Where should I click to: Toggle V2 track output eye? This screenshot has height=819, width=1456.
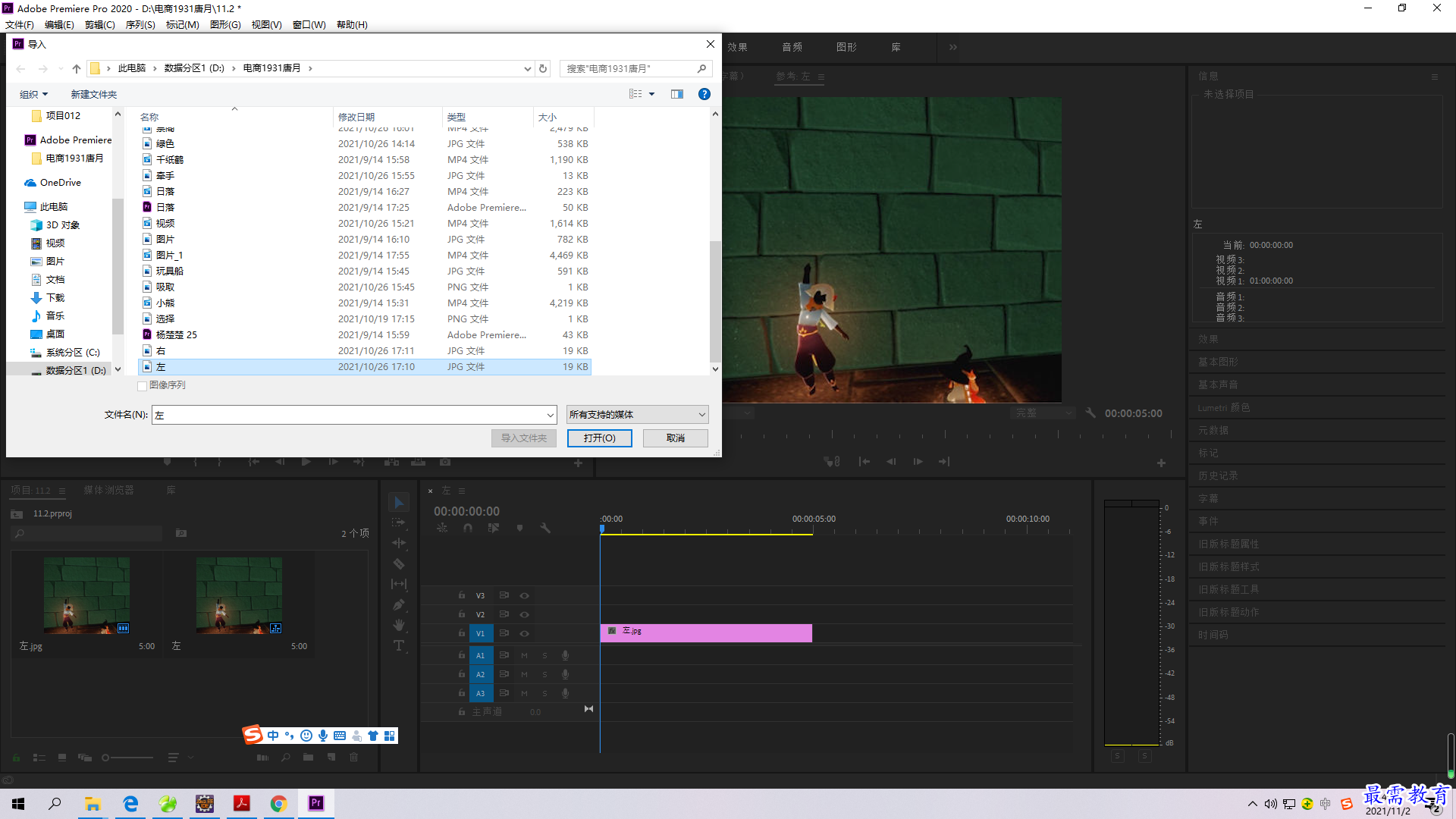pyautogui.click(x=524, y=615)
